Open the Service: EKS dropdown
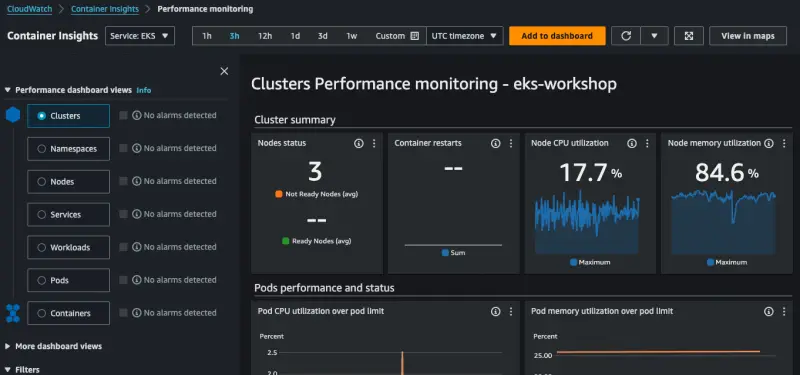The height and width of the screenshot is (375, 800). coord(140,36)
